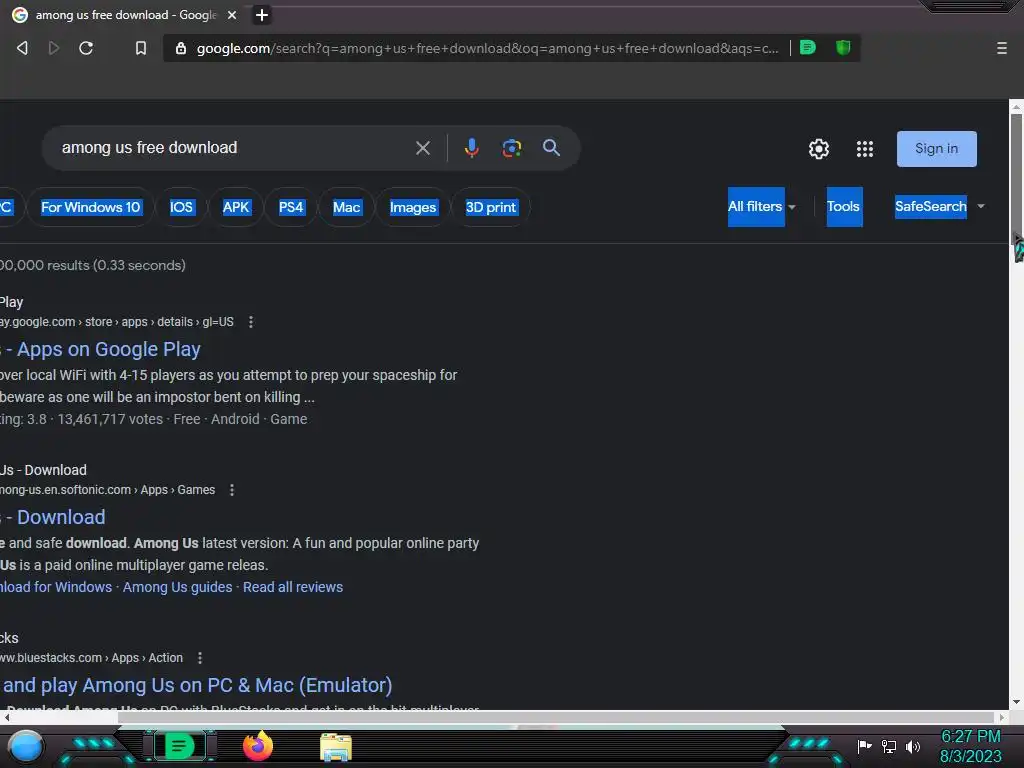Open the Google apps grid

point(865,149)
